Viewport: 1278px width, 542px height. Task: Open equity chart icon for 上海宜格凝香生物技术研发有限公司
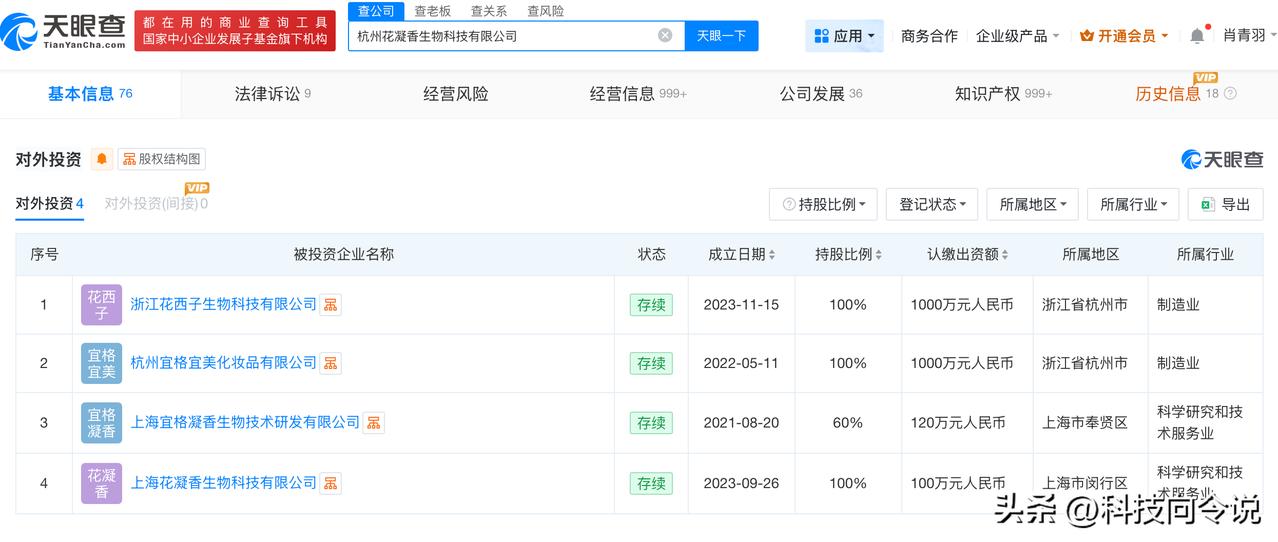(x=373, y=423)
